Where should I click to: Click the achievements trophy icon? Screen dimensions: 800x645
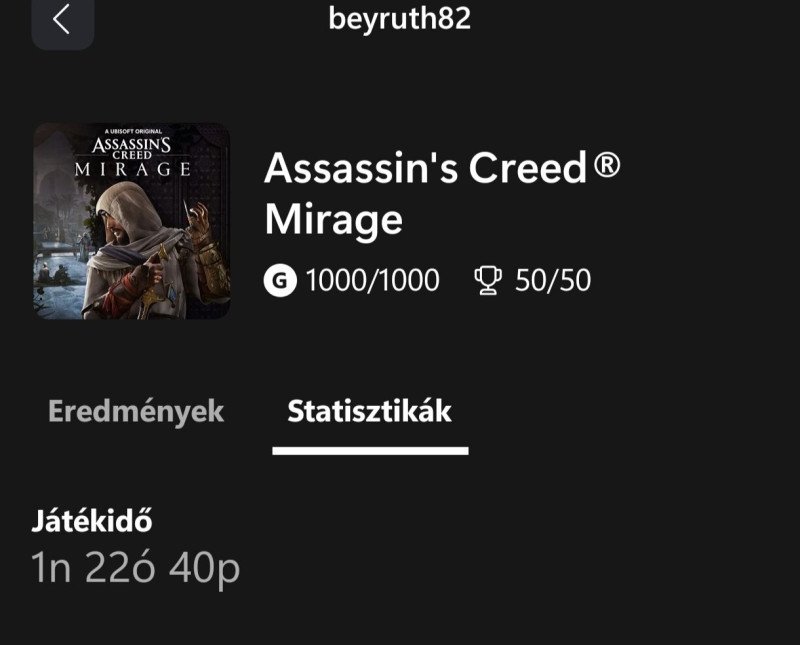pyautogui.click(x=487, y=281)
